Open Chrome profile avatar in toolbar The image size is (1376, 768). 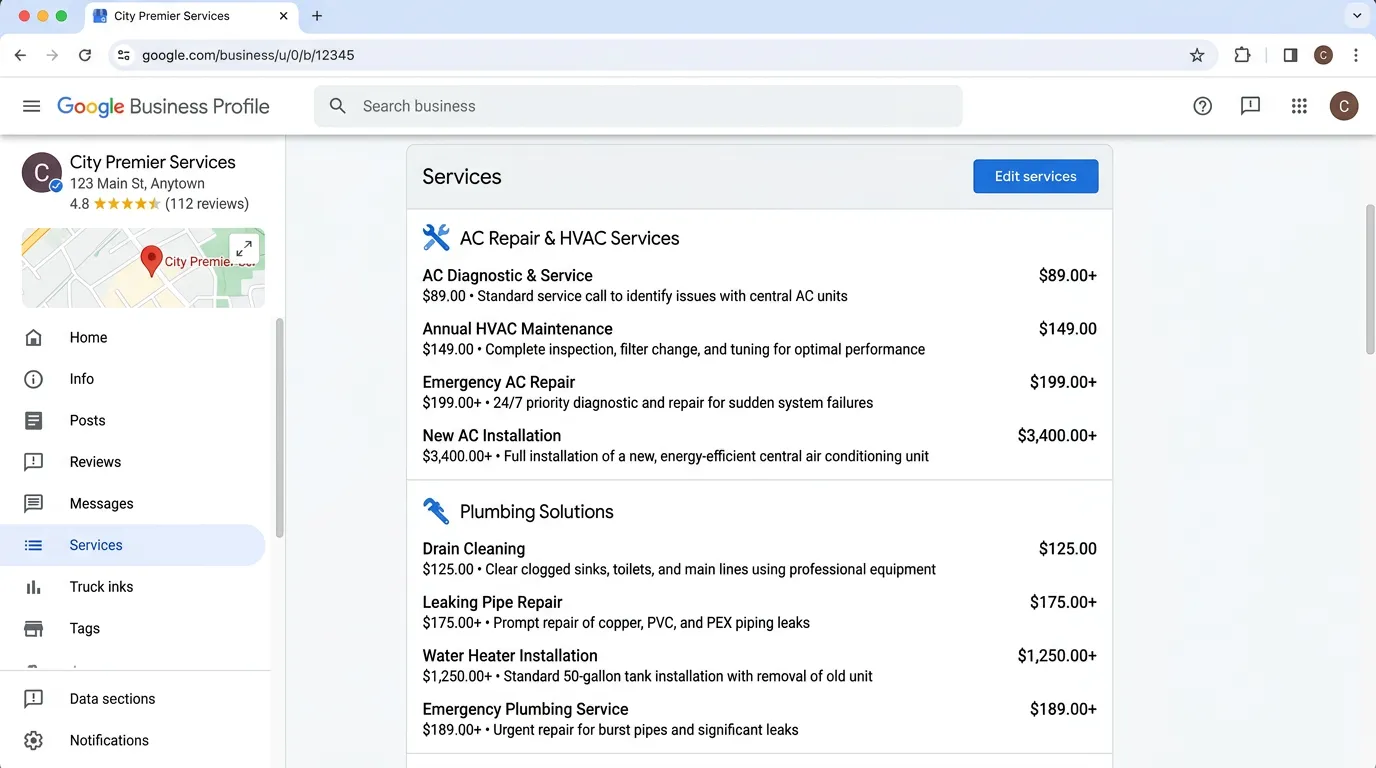pos(1323,55)
